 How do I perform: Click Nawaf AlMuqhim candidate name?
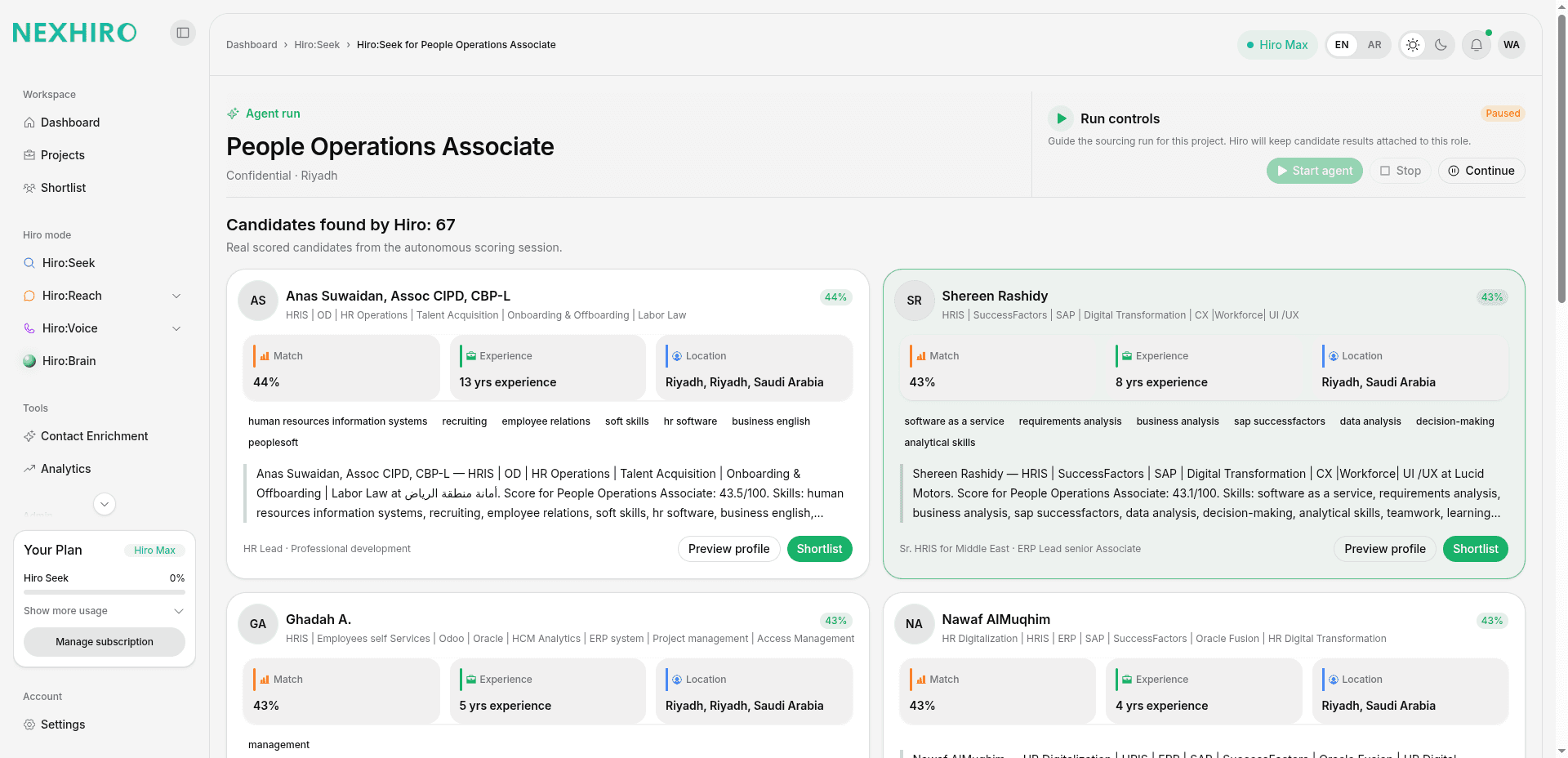[996, 619]
